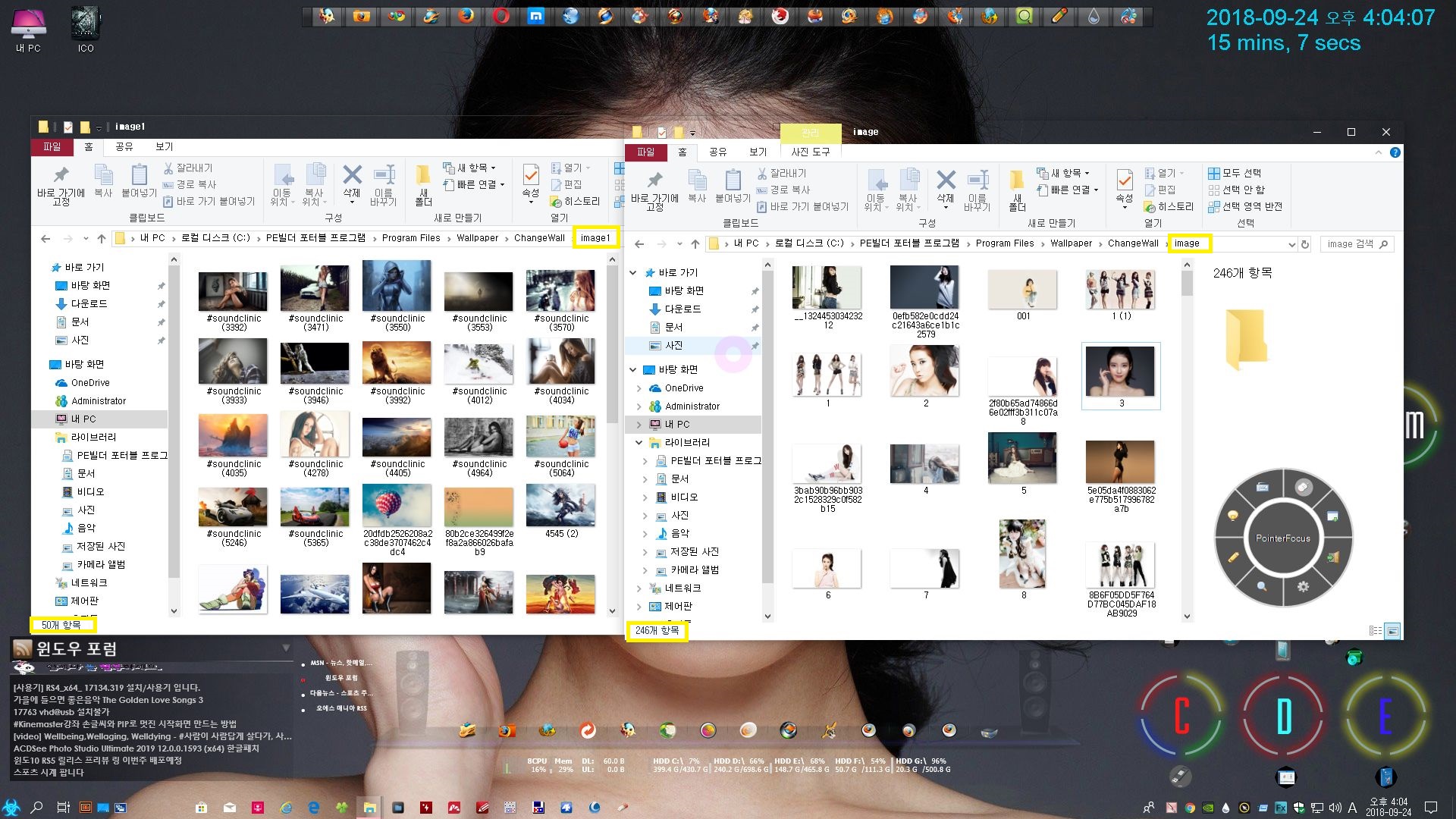Collapse 바로 가기 tree in image window
Screen dimensions: 1456x819
[633, 273]
